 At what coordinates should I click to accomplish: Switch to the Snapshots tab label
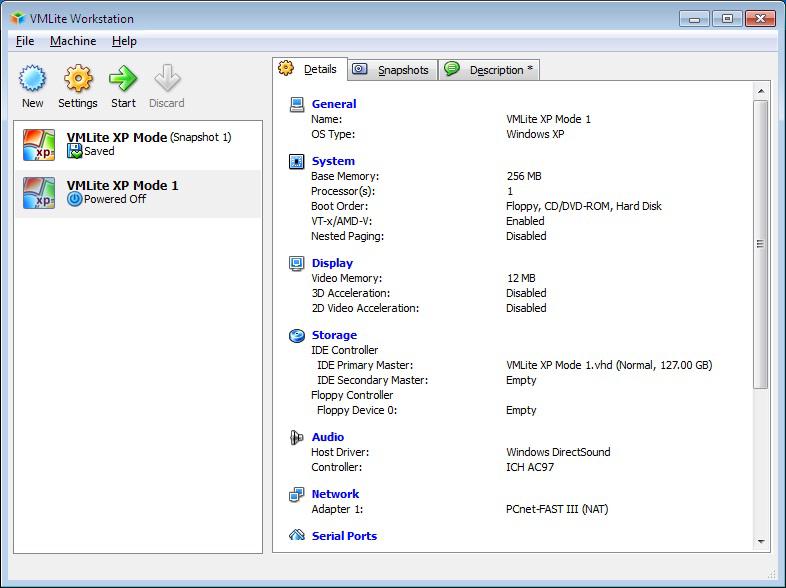404,70
